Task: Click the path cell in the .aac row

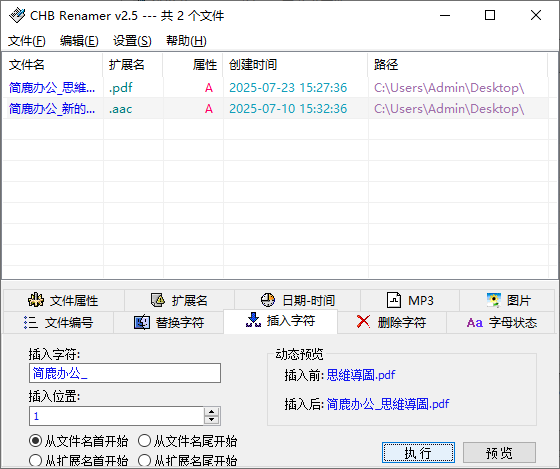Action: [x=449, y=109]
